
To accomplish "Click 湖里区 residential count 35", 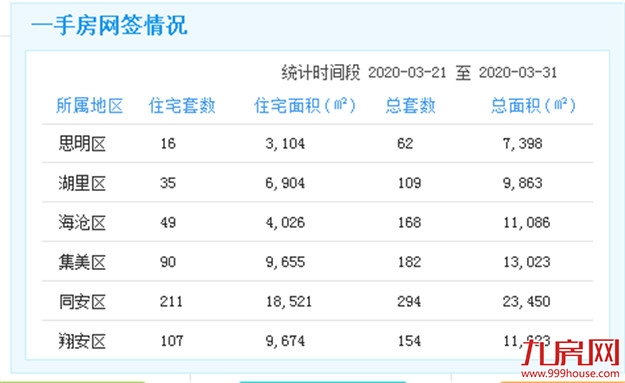I will (168, 183).
